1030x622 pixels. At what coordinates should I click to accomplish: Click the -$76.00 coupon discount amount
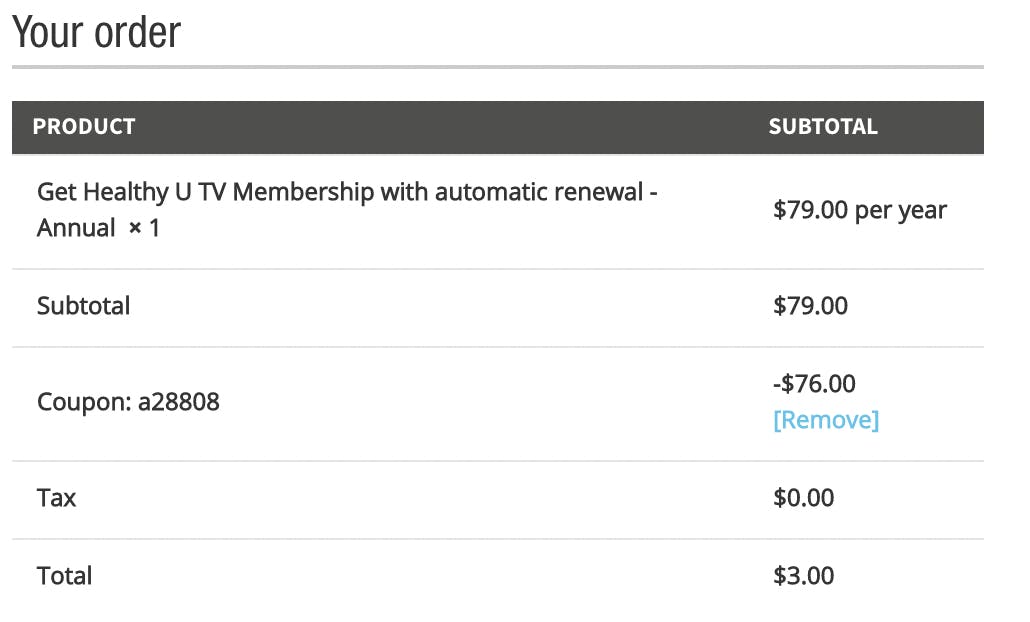(814, 384)
